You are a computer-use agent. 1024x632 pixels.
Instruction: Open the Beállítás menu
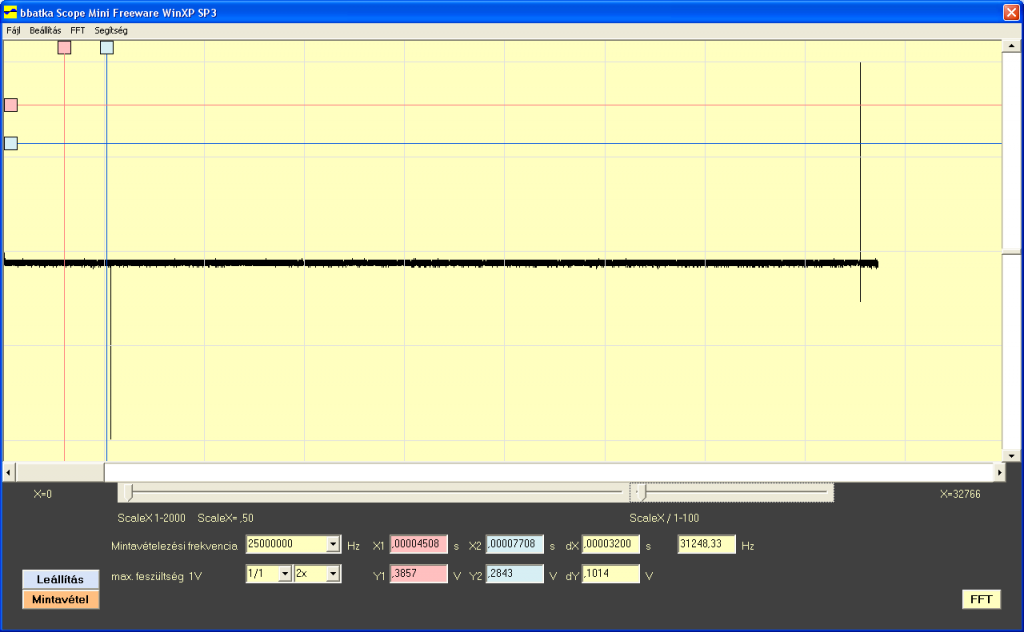(x=45, y=31)
